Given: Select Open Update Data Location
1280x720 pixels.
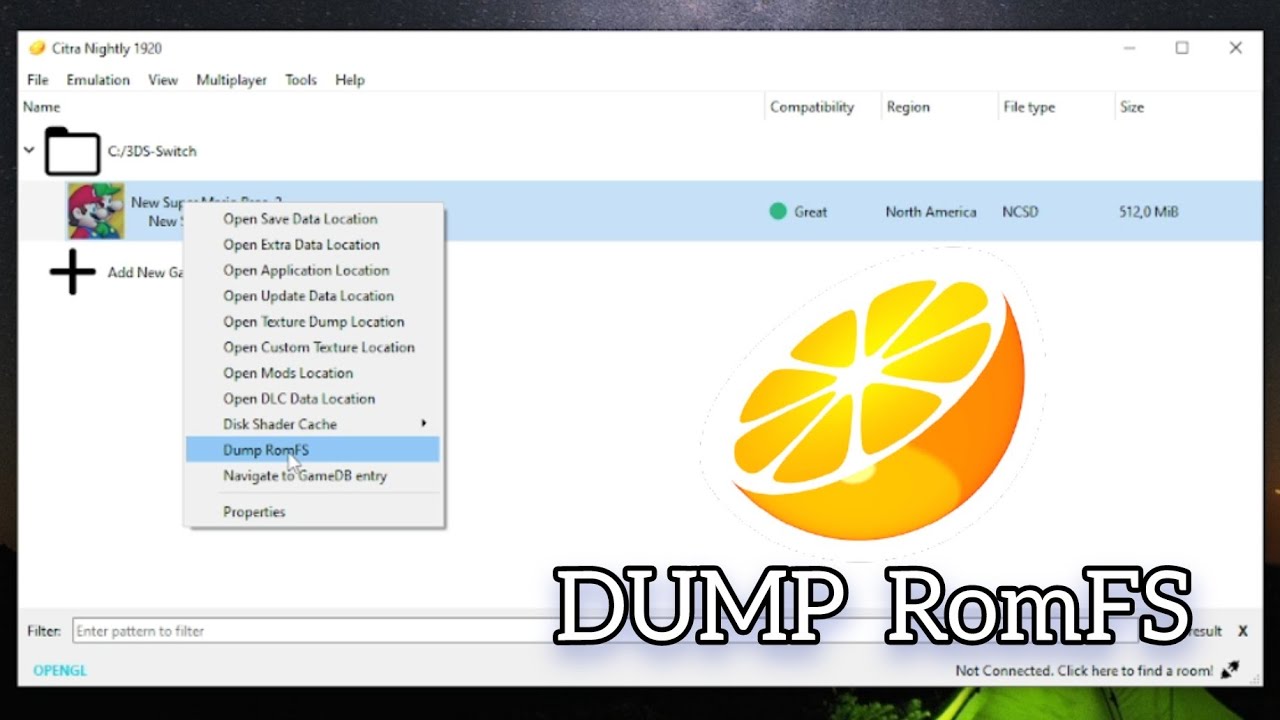Looking at the screenshot, I should click(312, 296).
